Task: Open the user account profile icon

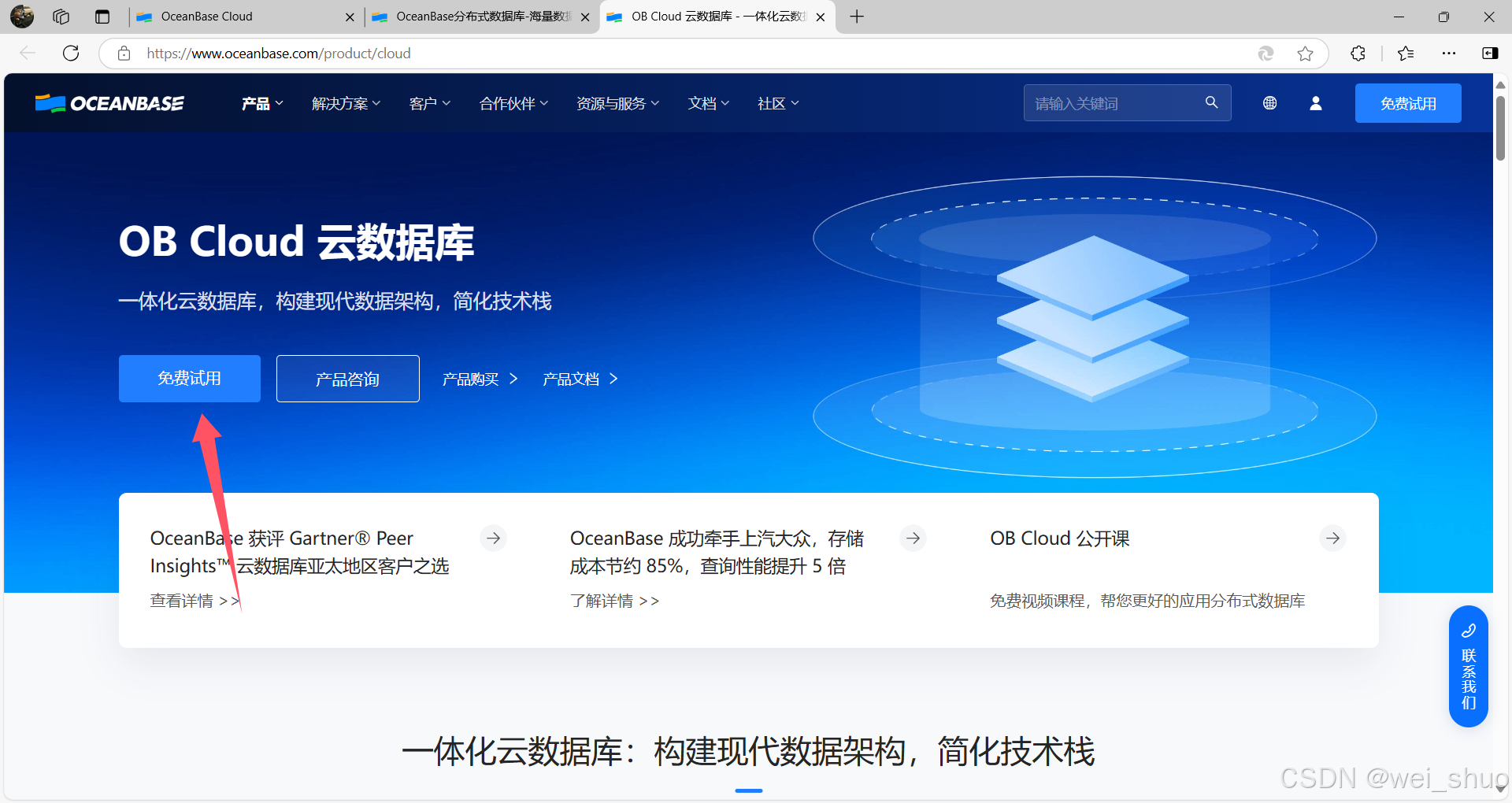Action: tap(1315, 103)
